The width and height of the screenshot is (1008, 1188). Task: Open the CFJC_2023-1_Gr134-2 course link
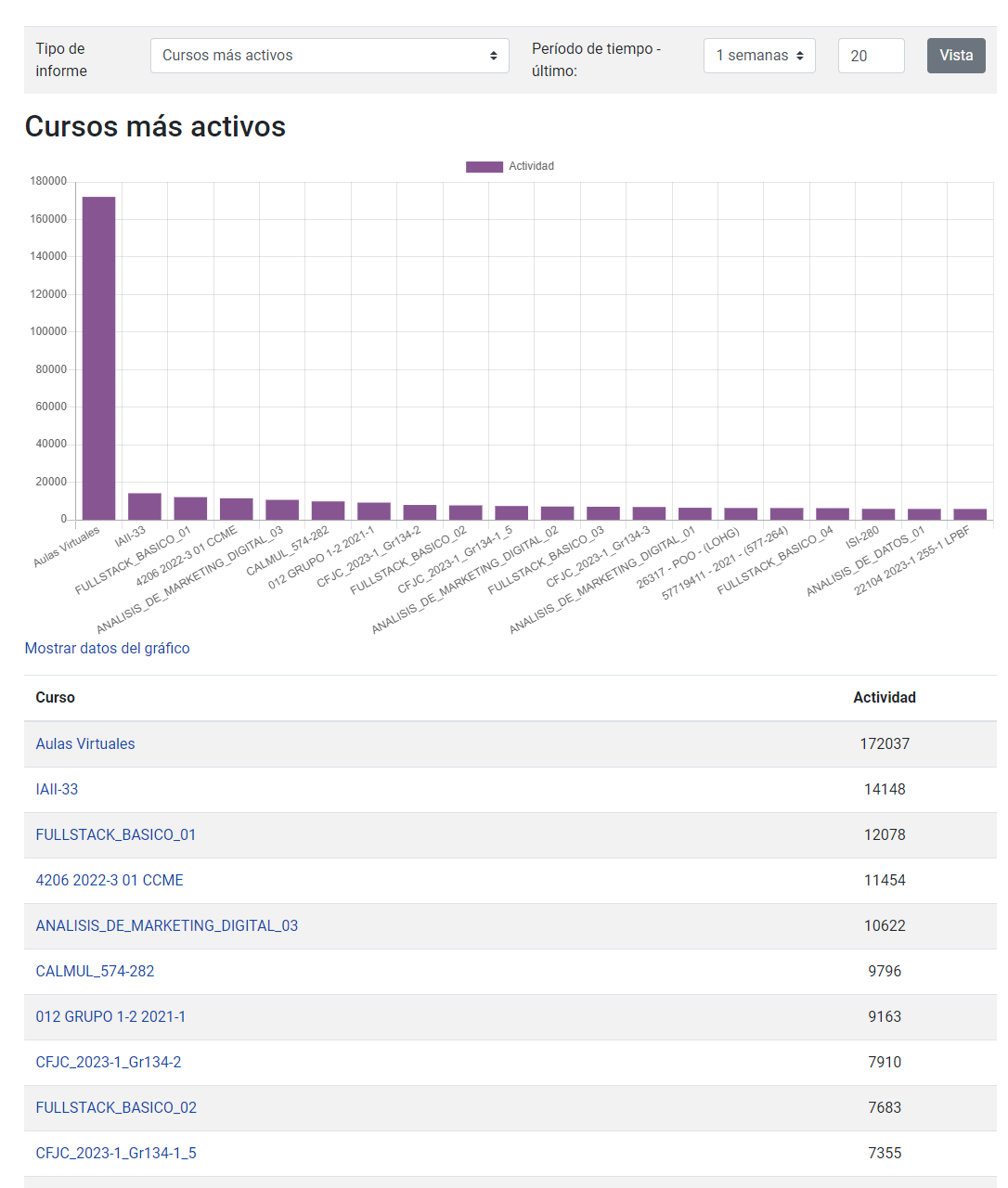pyautogui.click(x=109, y=1062)
